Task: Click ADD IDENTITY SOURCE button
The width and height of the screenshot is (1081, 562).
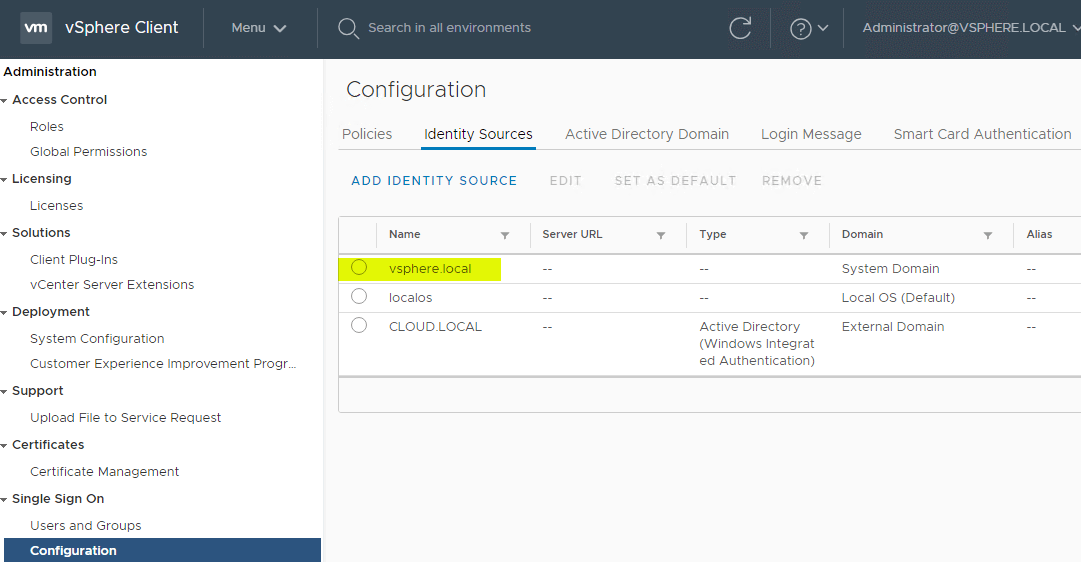Action: click(x=434, y=181)
